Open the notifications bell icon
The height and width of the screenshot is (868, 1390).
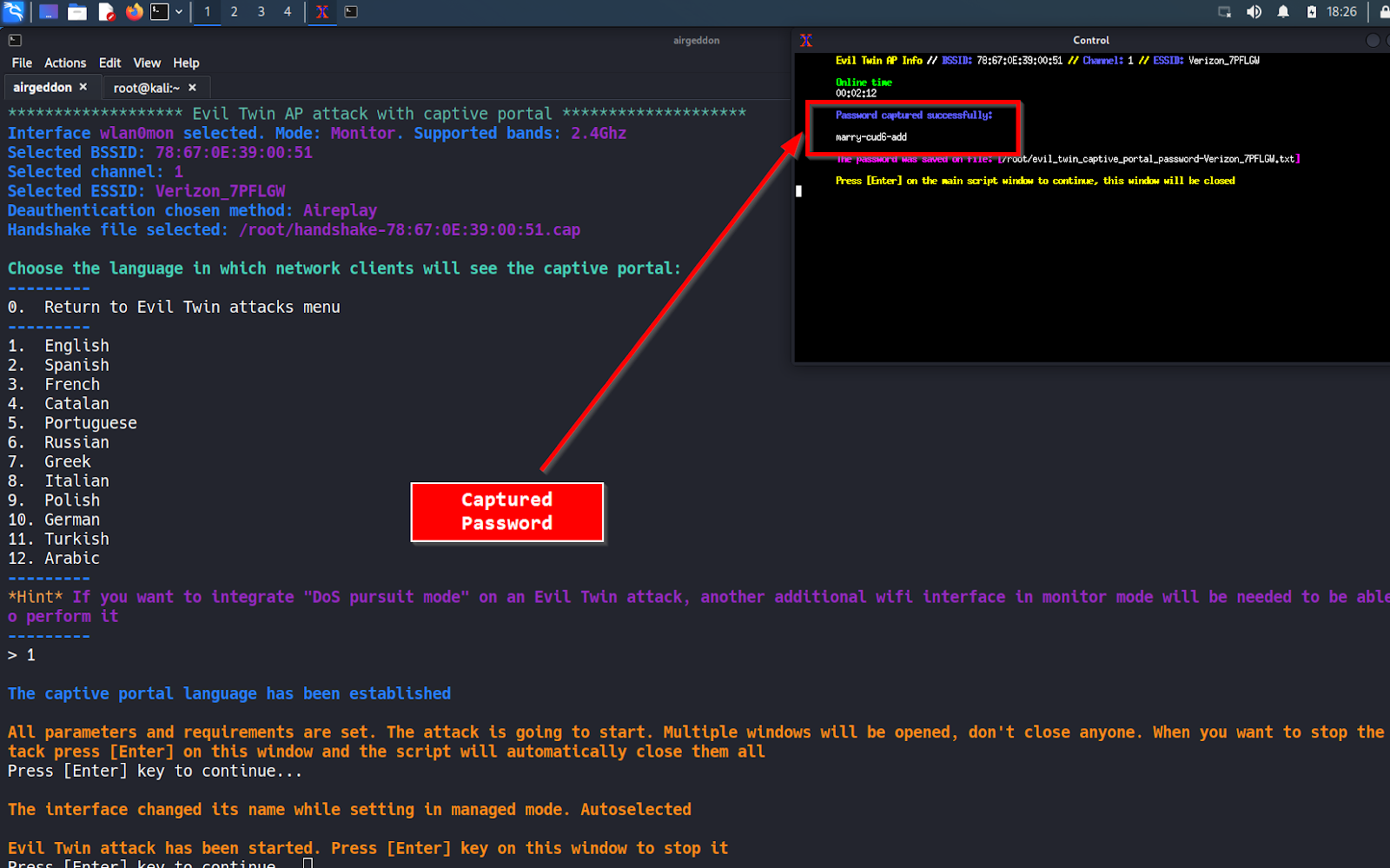coord(1283,11)
